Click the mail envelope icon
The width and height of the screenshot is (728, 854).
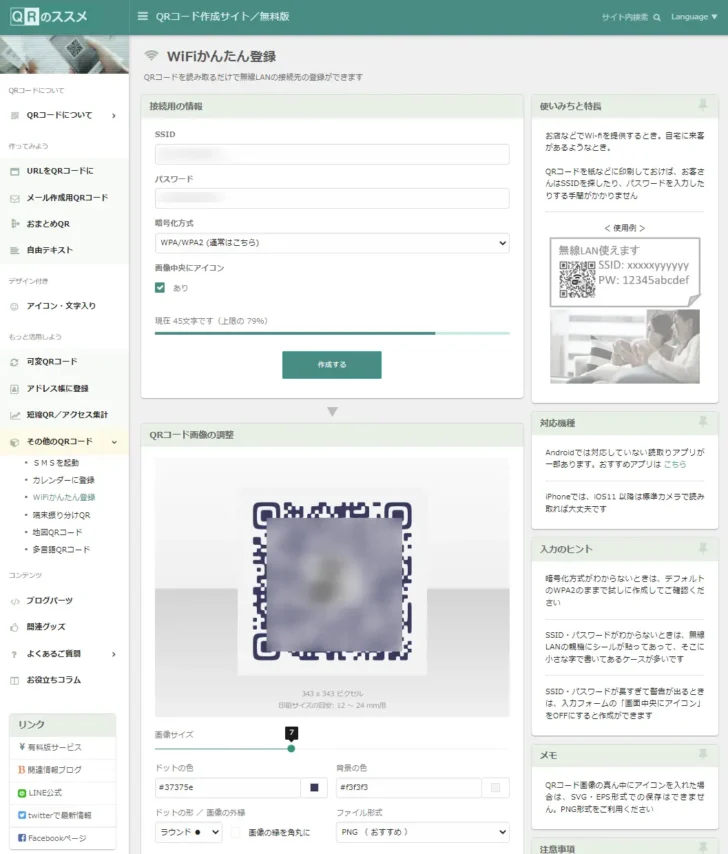pos(15,198)
